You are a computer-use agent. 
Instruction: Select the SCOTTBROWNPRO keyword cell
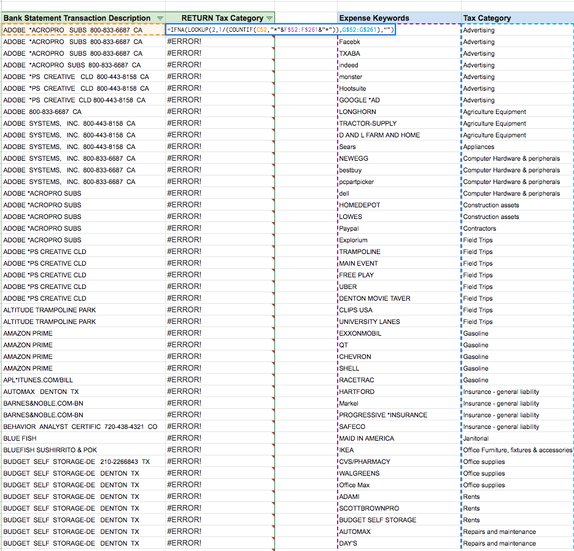399,509
